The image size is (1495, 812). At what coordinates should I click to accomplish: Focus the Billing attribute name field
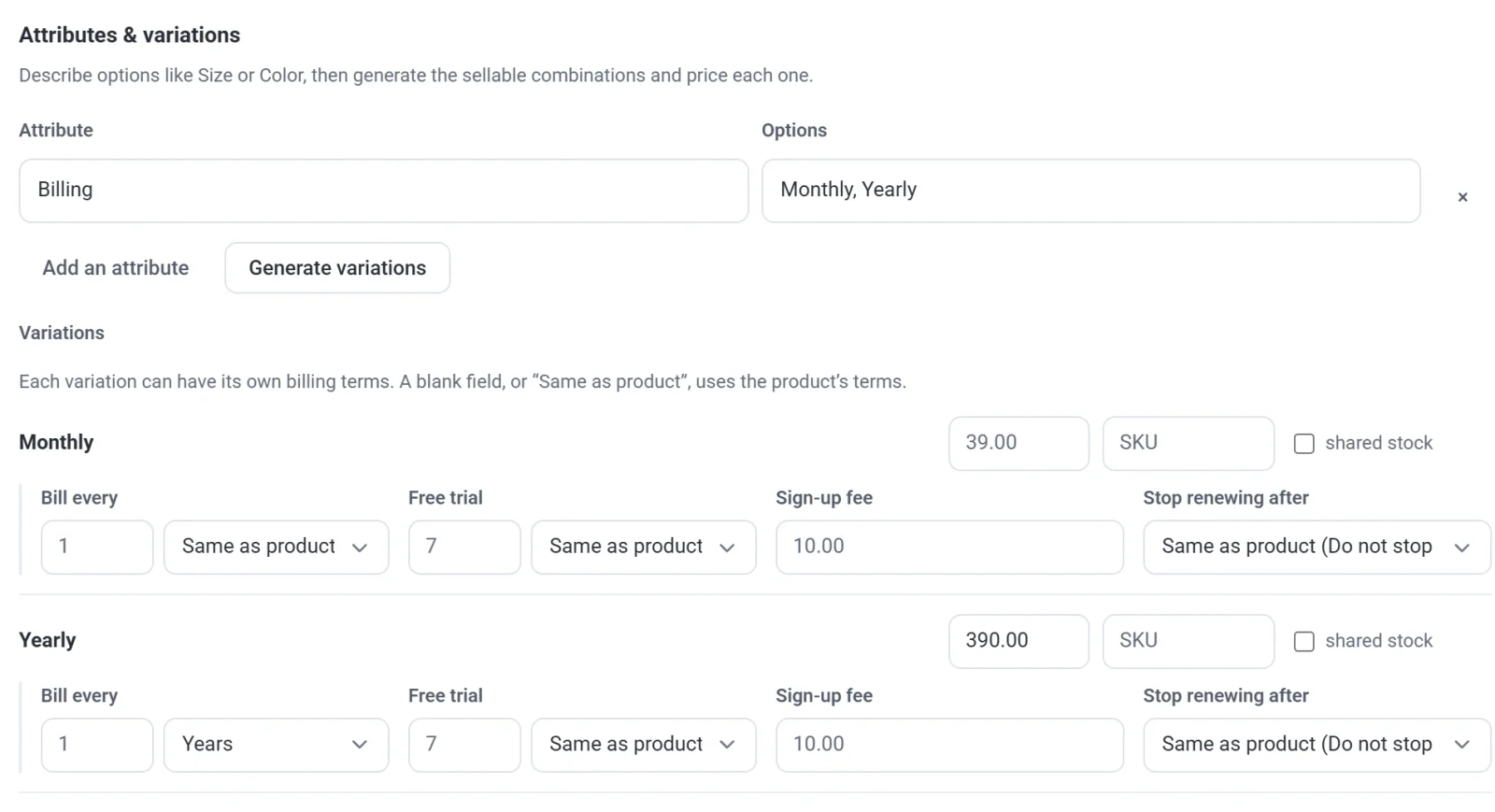click(384, 191)
